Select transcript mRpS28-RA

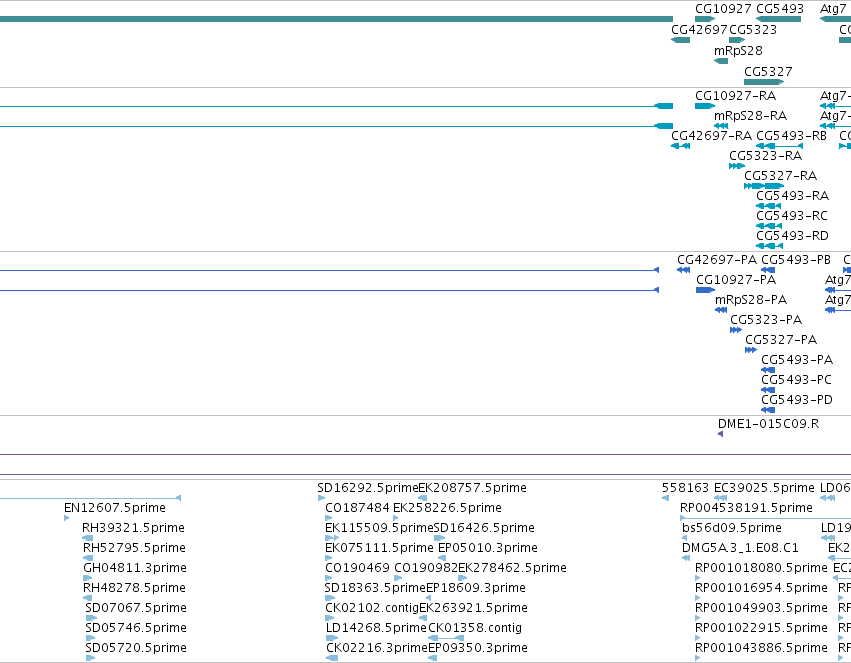pyautogui.click(x=721, y=126)
